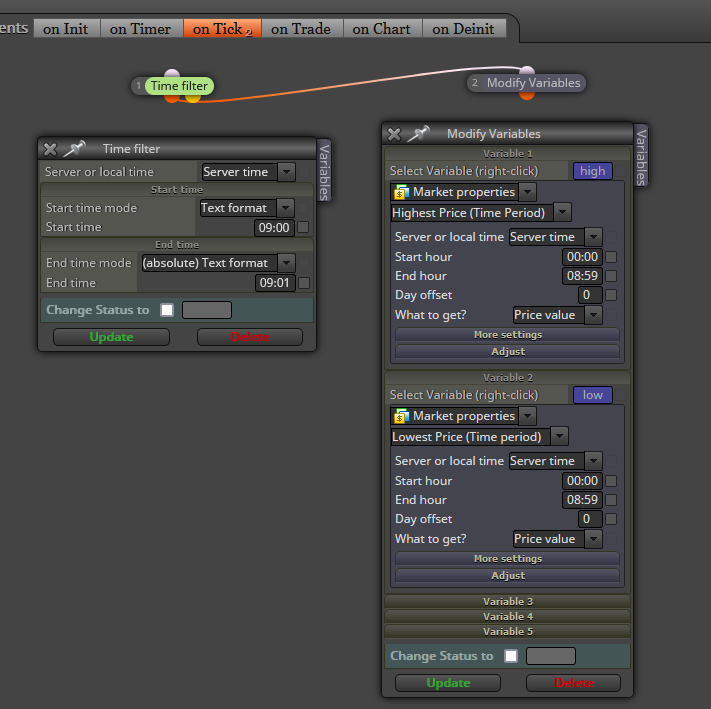
Task: Click the Market properties icon in Variable 1
Action: (x=401, y=192)
